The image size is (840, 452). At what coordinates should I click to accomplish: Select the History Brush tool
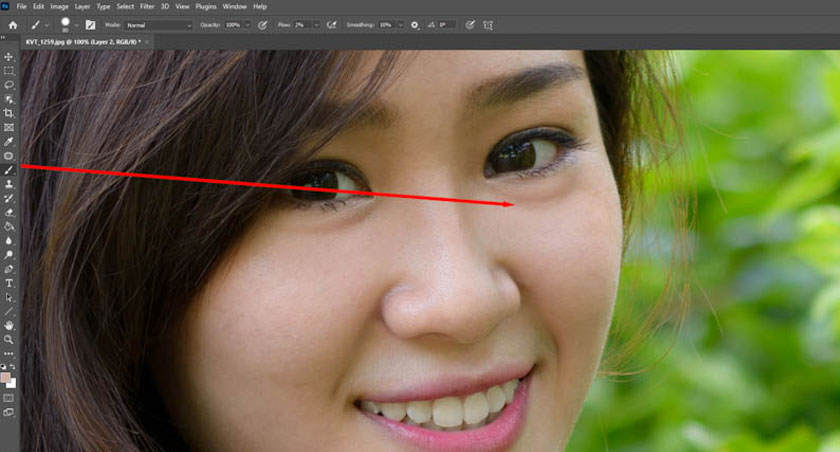[9, 198]
